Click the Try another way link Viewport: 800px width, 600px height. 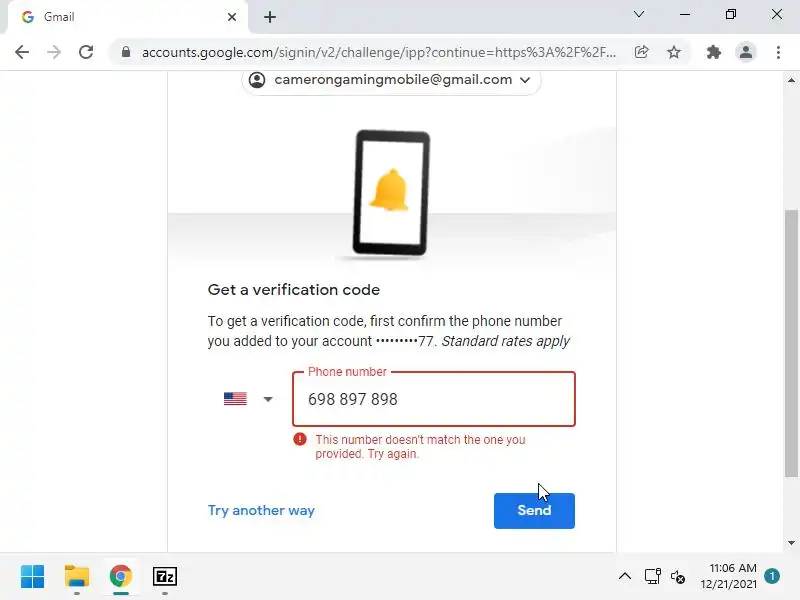pos(261,511)
